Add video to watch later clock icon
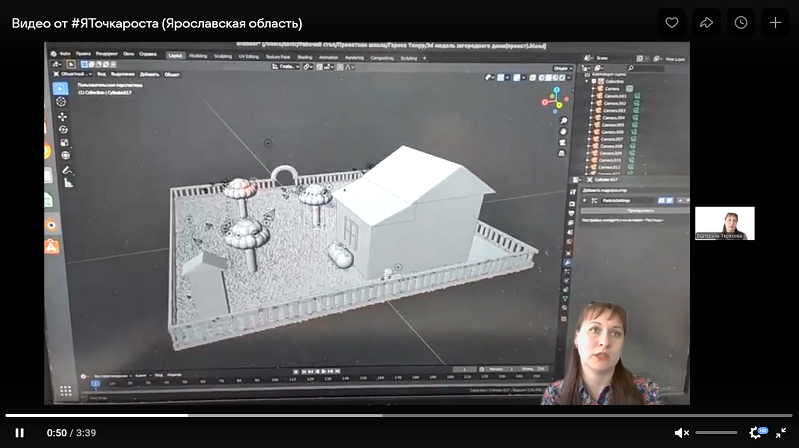Image resolution: width=799 pixels, height=448 pixels. click(x=741, y=22)
